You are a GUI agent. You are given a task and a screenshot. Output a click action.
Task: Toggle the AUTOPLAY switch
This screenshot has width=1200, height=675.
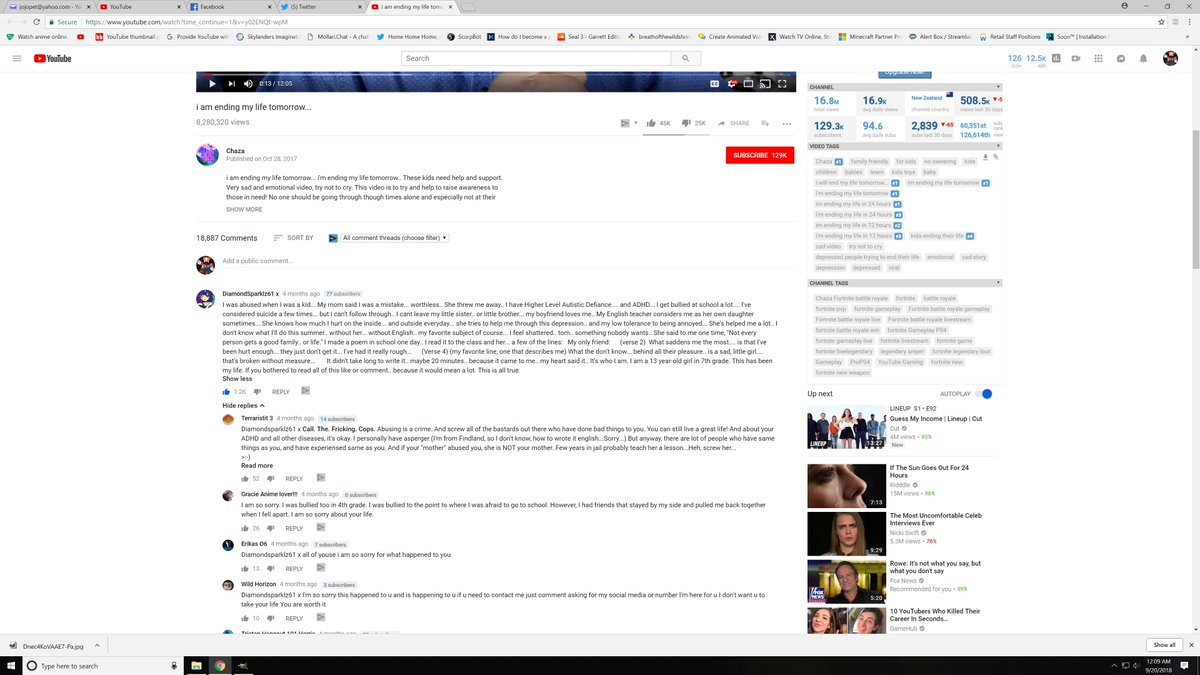(985, 394)
